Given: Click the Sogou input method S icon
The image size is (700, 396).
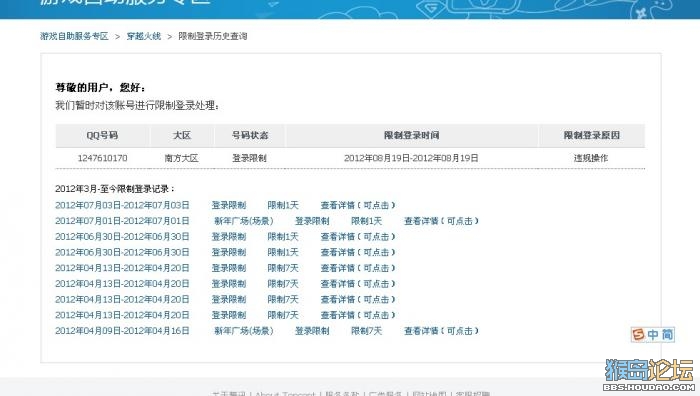Looking at the screenshot, I should (x=639, y=334).
